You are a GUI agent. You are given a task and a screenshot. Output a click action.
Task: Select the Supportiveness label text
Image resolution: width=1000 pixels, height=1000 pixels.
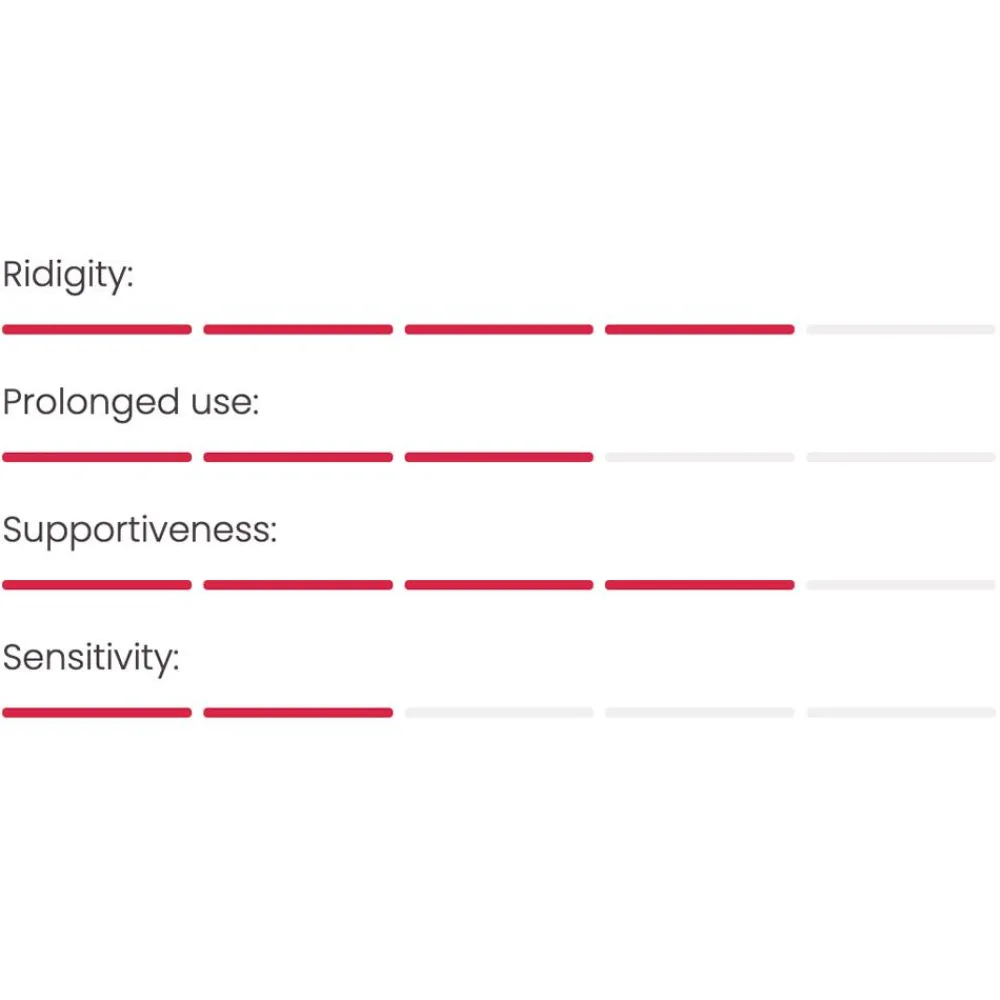point(140,530)
